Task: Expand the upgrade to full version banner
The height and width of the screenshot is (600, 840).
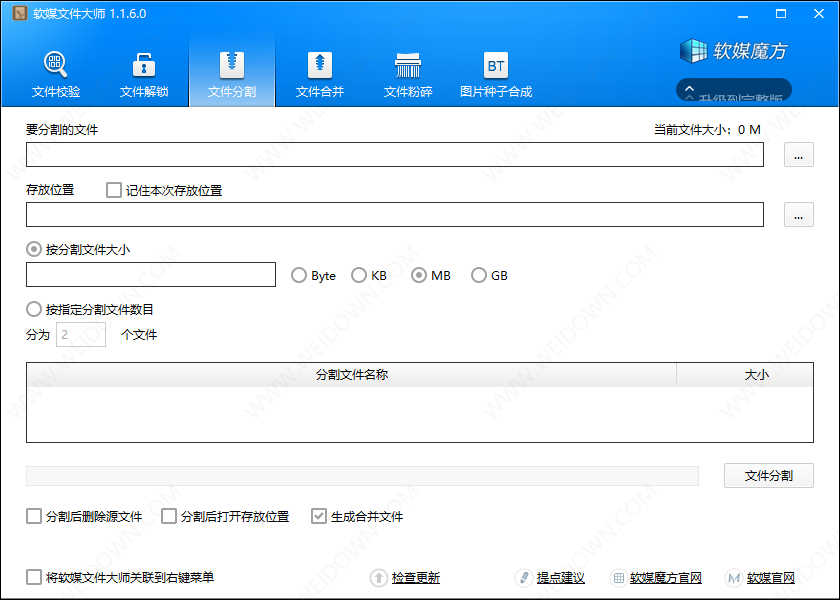Action: click(x=734, y=91)
